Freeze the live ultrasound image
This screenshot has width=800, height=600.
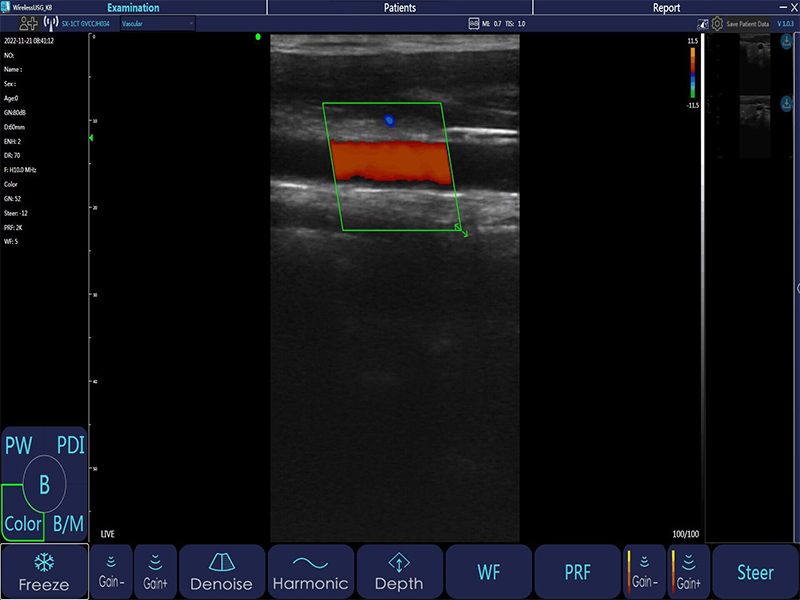click(x=43, y=572)
